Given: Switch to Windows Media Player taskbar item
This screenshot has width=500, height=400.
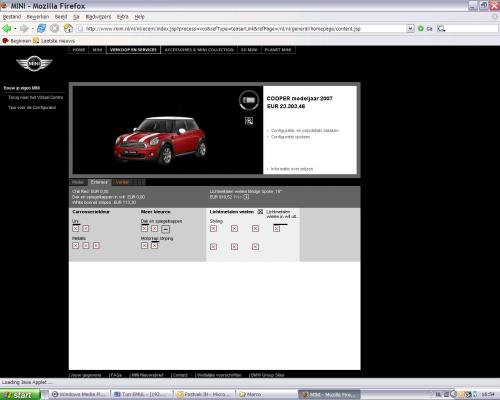Looking at the screenshot, I should click(x=80, y=394).
